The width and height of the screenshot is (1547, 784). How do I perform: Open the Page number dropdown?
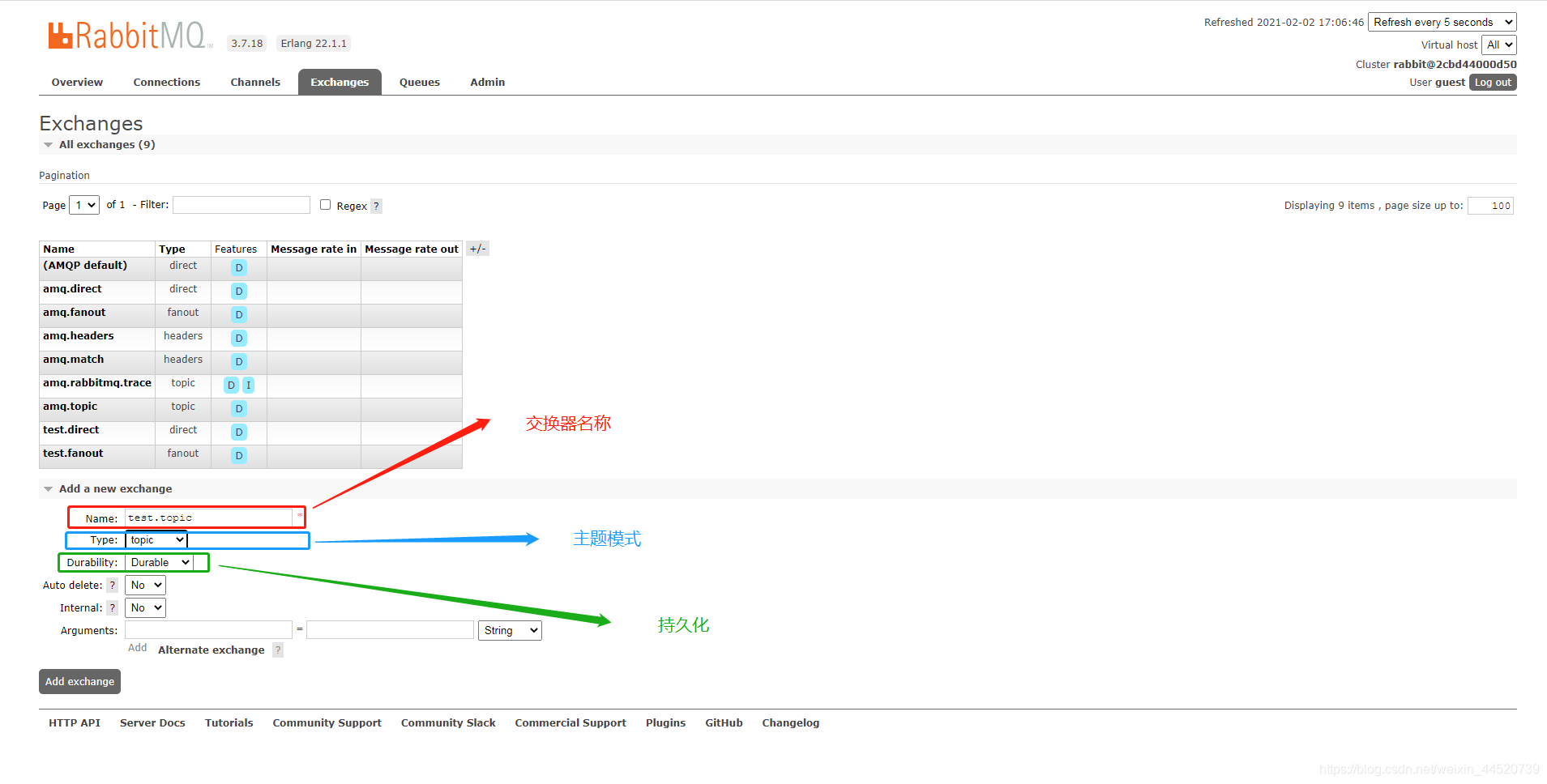[84, 205]
